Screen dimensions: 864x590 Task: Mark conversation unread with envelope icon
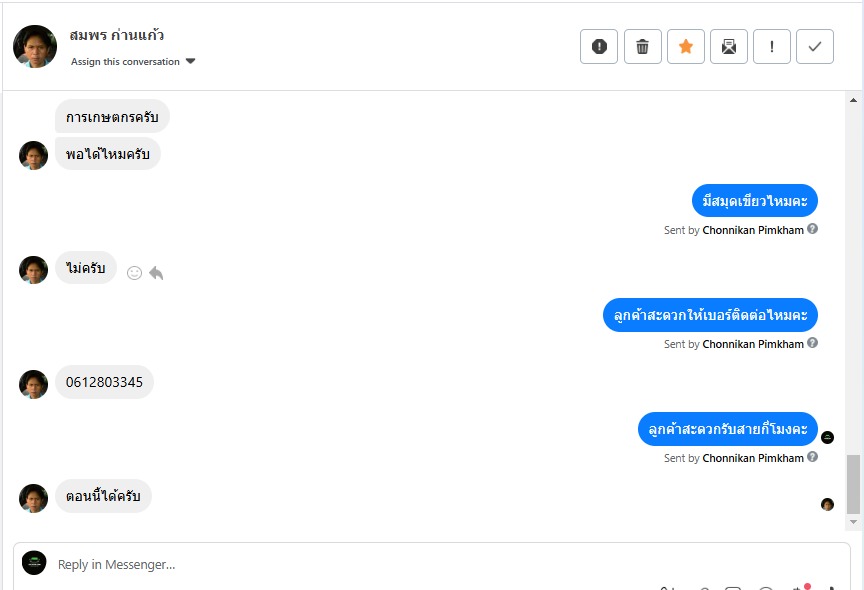pos(729,47)
